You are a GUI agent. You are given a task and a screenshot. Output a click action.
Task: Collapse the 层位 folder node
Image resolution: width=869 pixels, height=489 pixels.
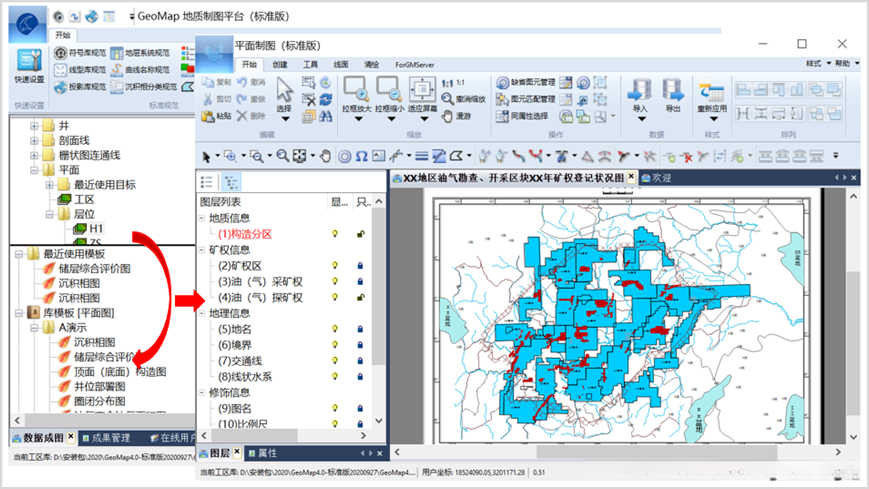tap(49, 214)
